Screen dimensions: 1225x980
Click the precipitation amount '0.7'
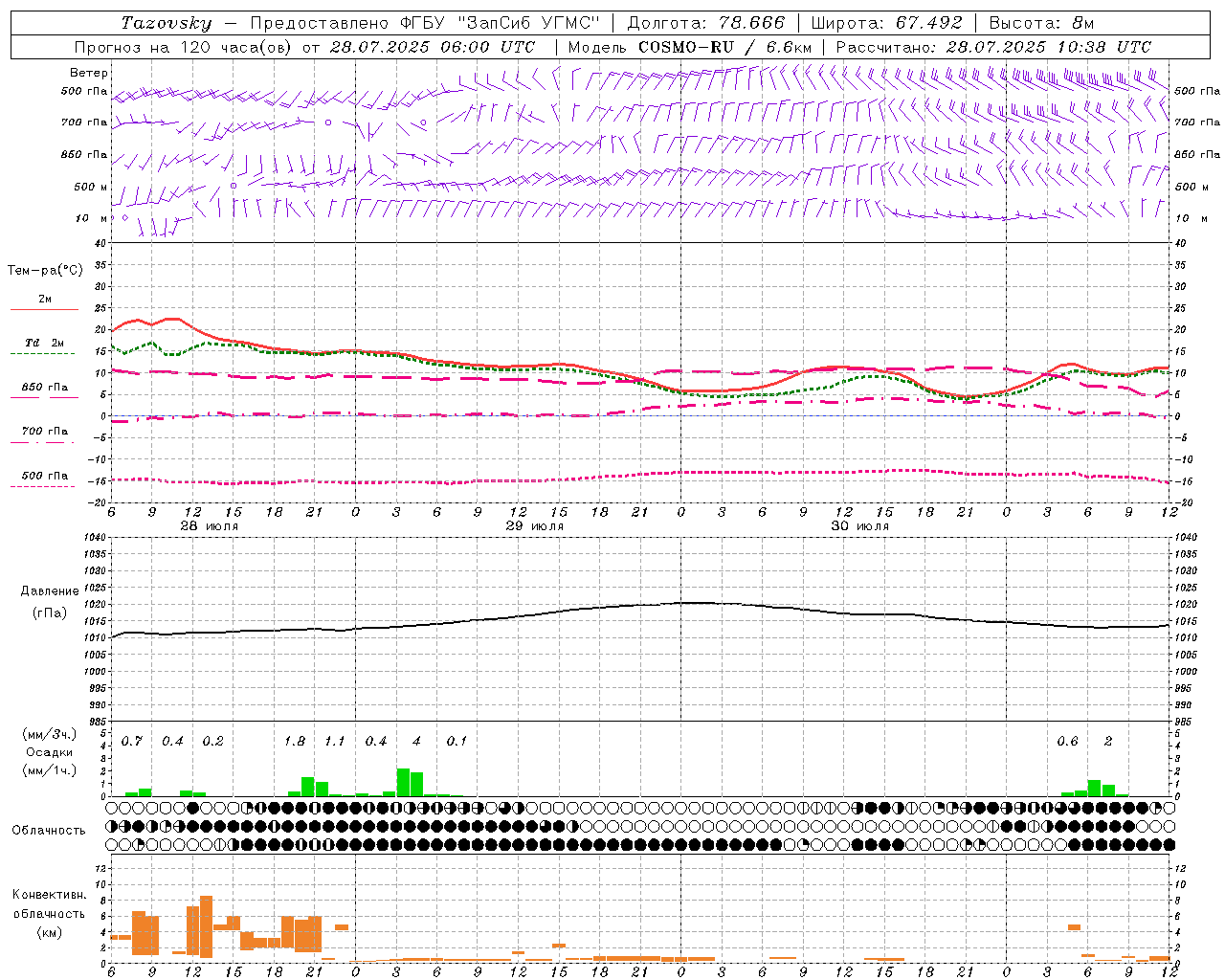click(132, 742)
